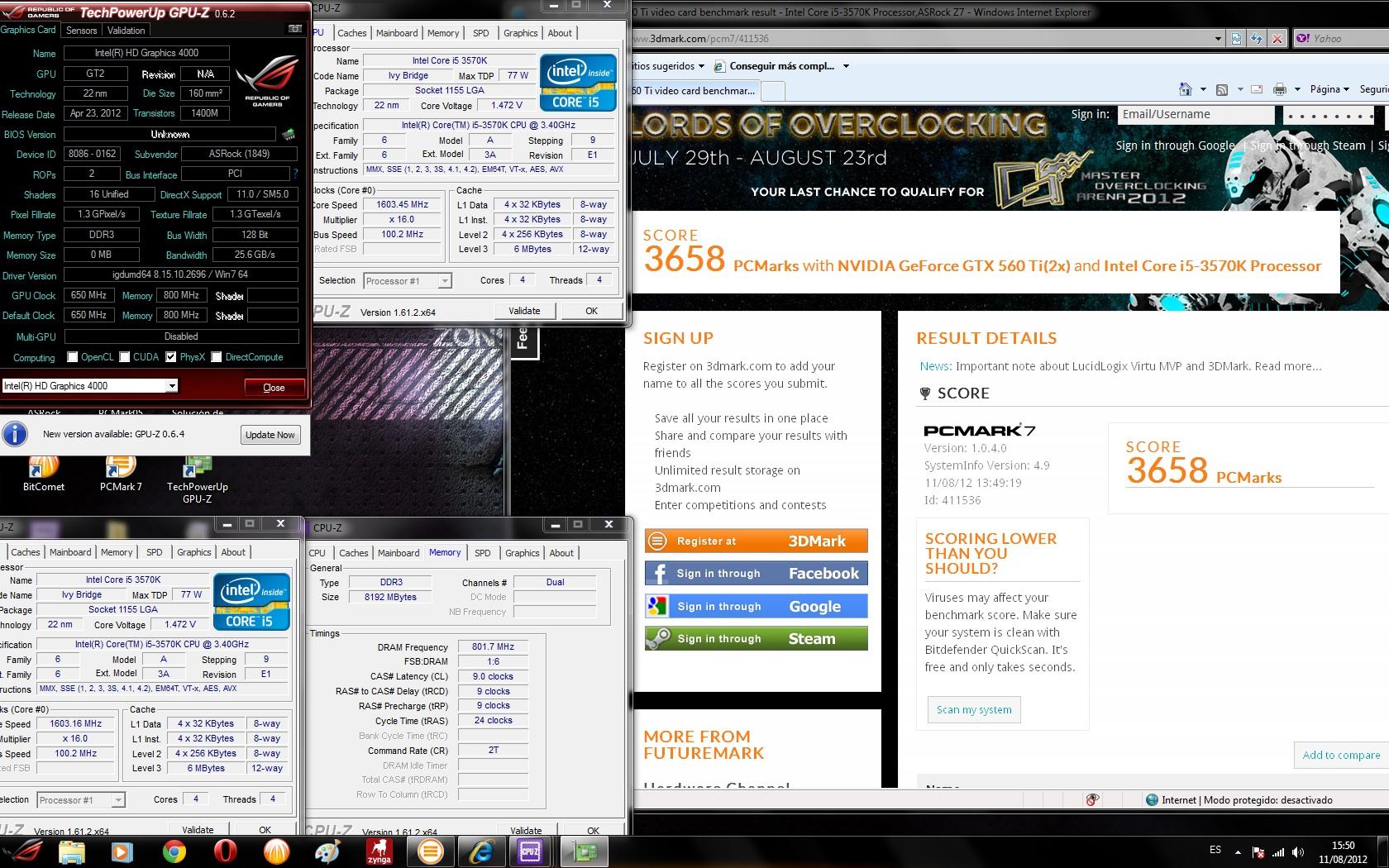Click the GPU-Z BIOS save chip icon

point(289,134)
